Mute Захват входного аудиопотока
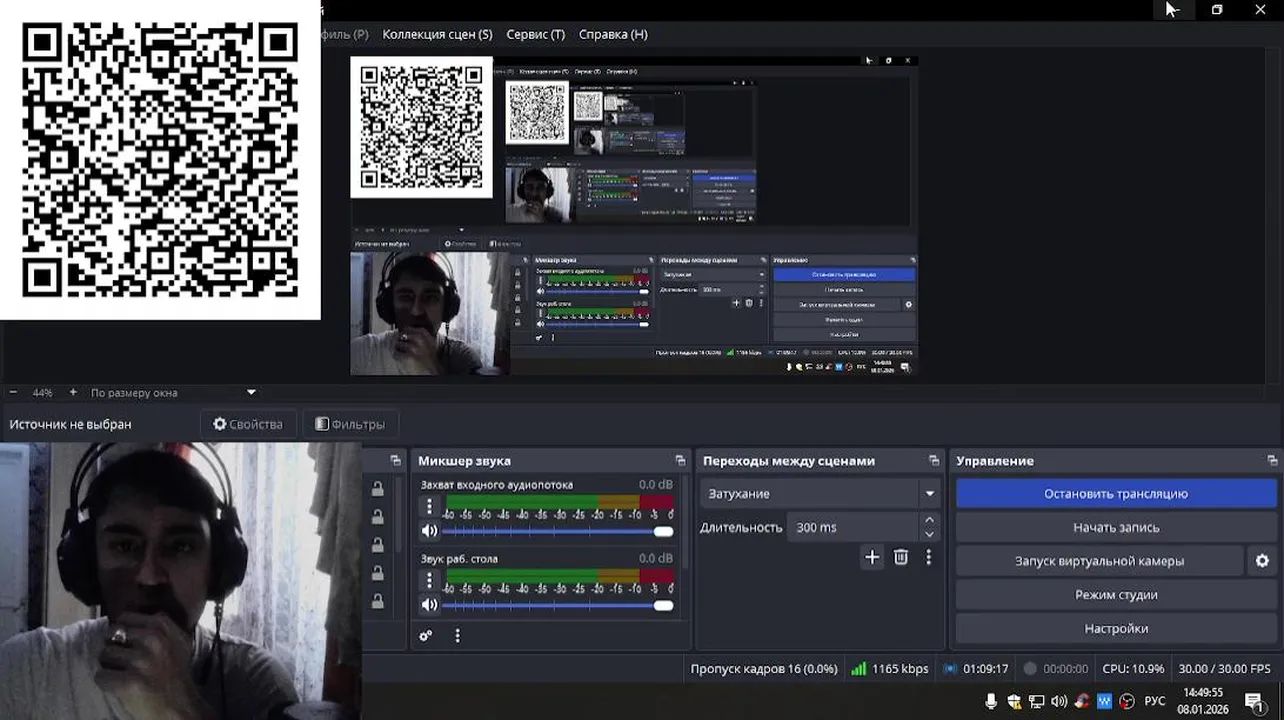The height and width of the screenshot is (720, 1284). (x=429, y=532)
